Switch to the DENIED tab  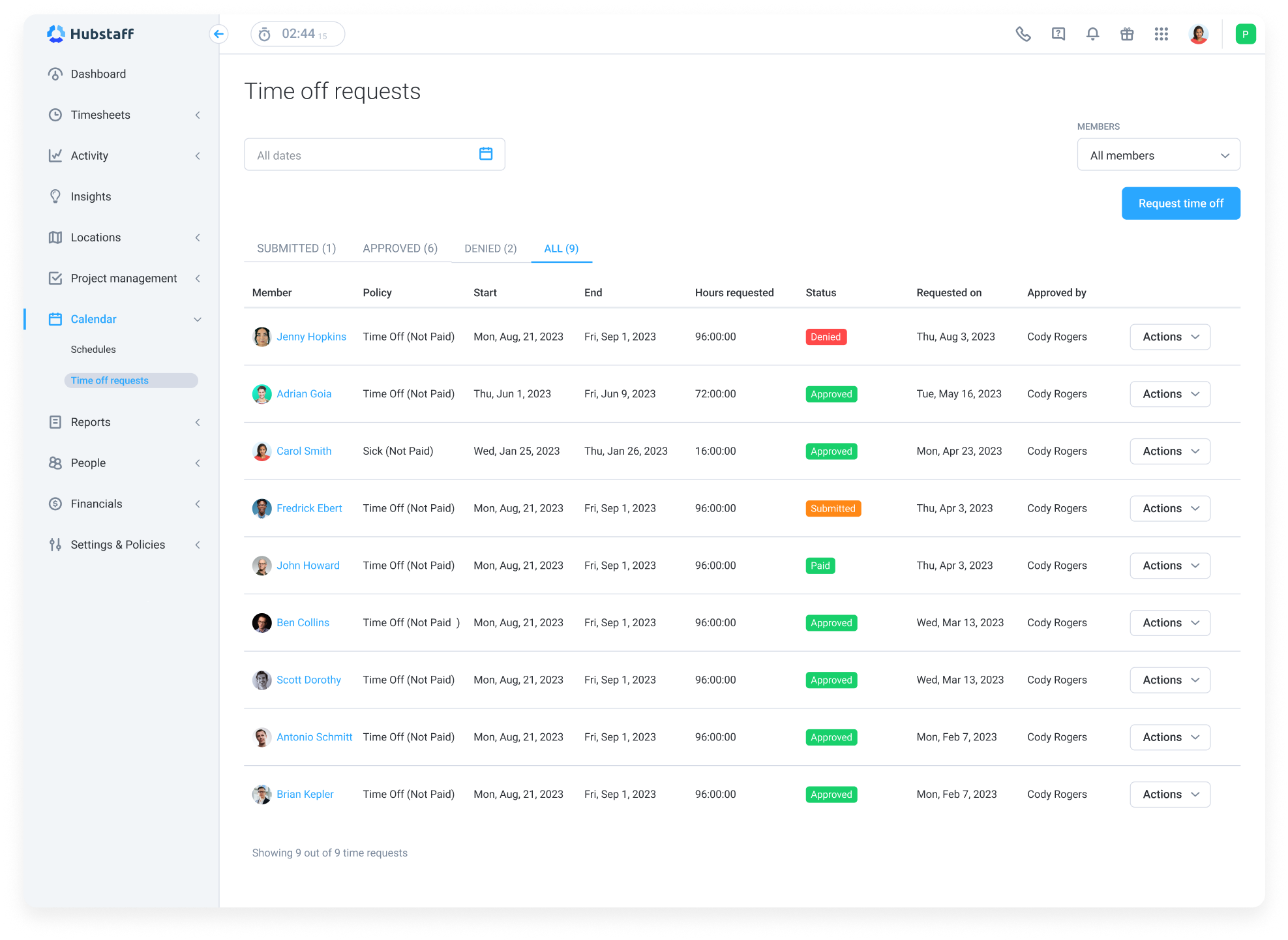click(x=490, y=248)
